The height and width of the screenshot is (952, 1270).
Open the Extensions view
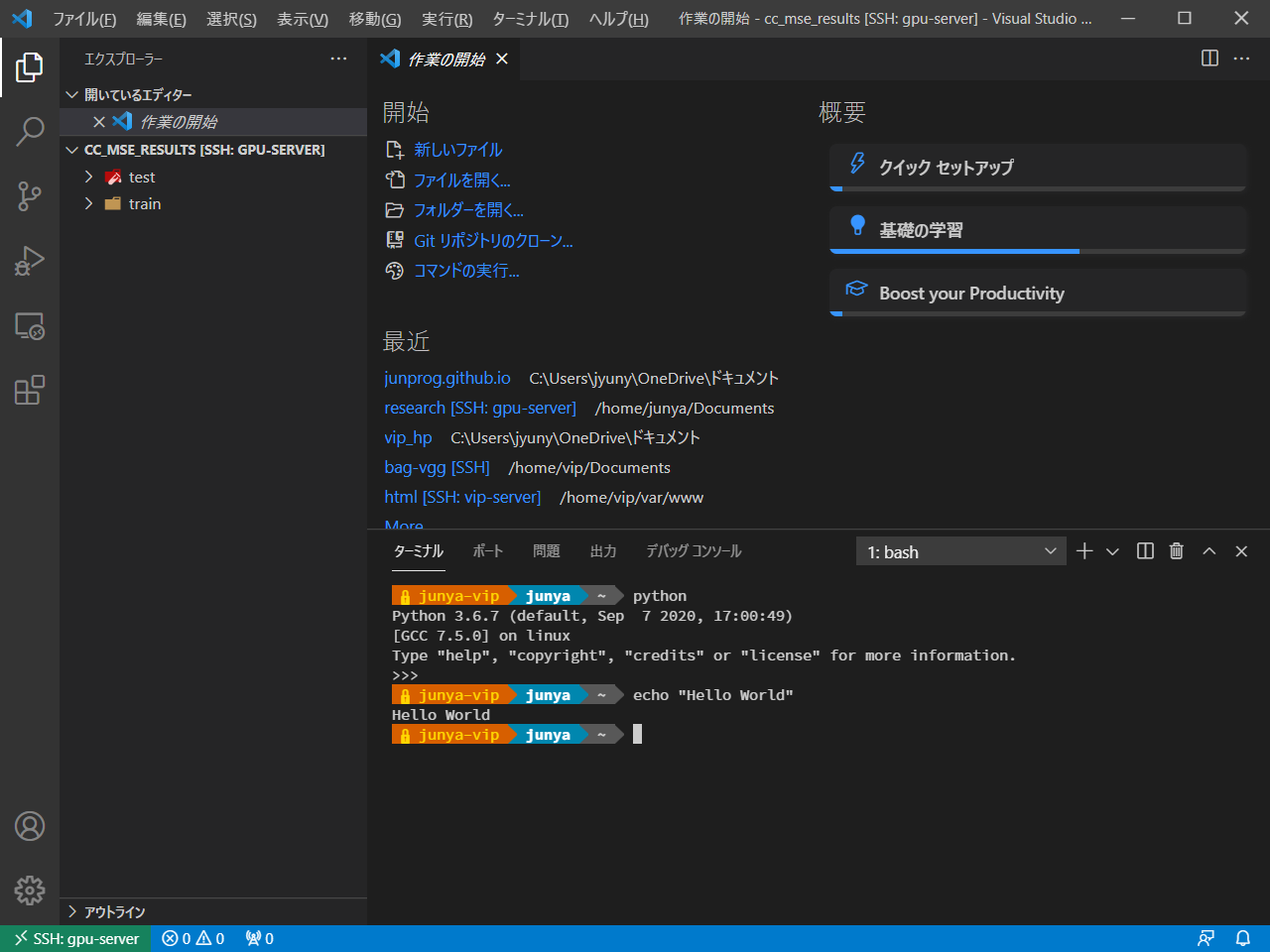[30, 390]
